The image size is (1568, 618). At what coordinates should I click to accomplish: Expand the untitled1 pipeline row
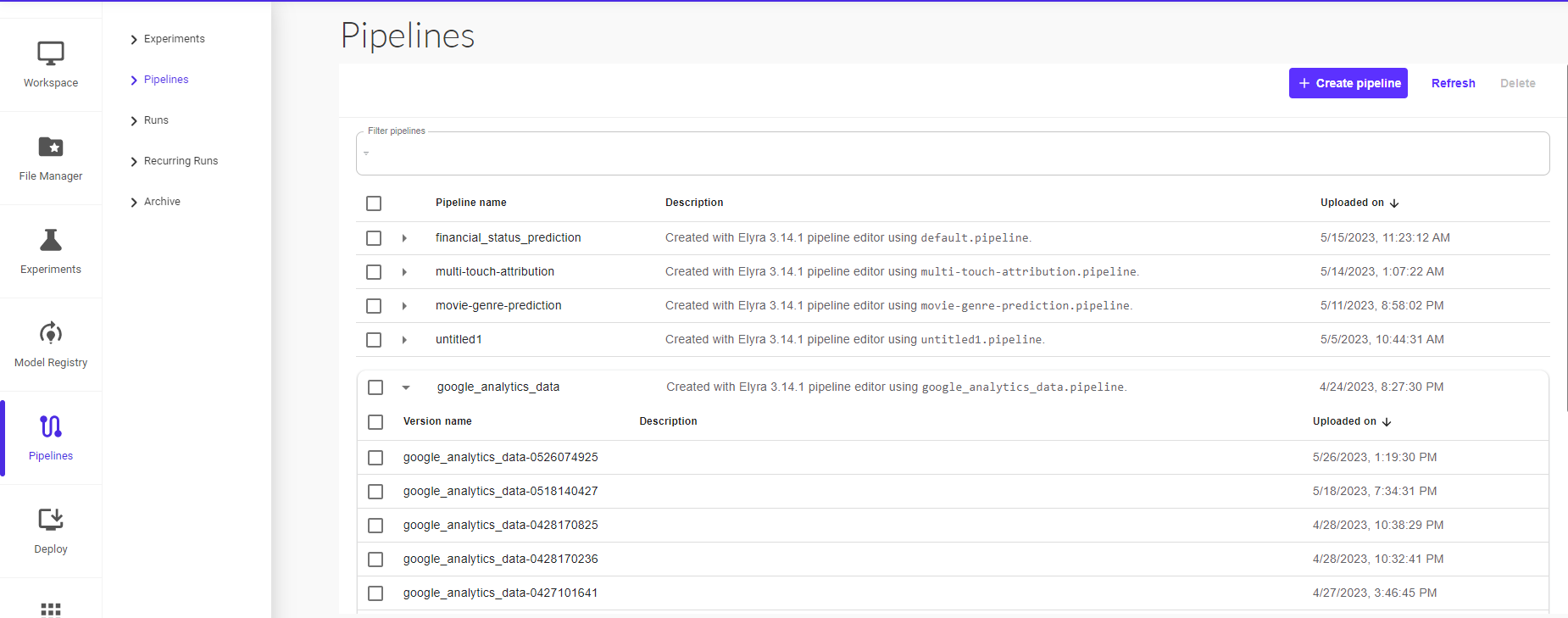(x=404, y=340)
